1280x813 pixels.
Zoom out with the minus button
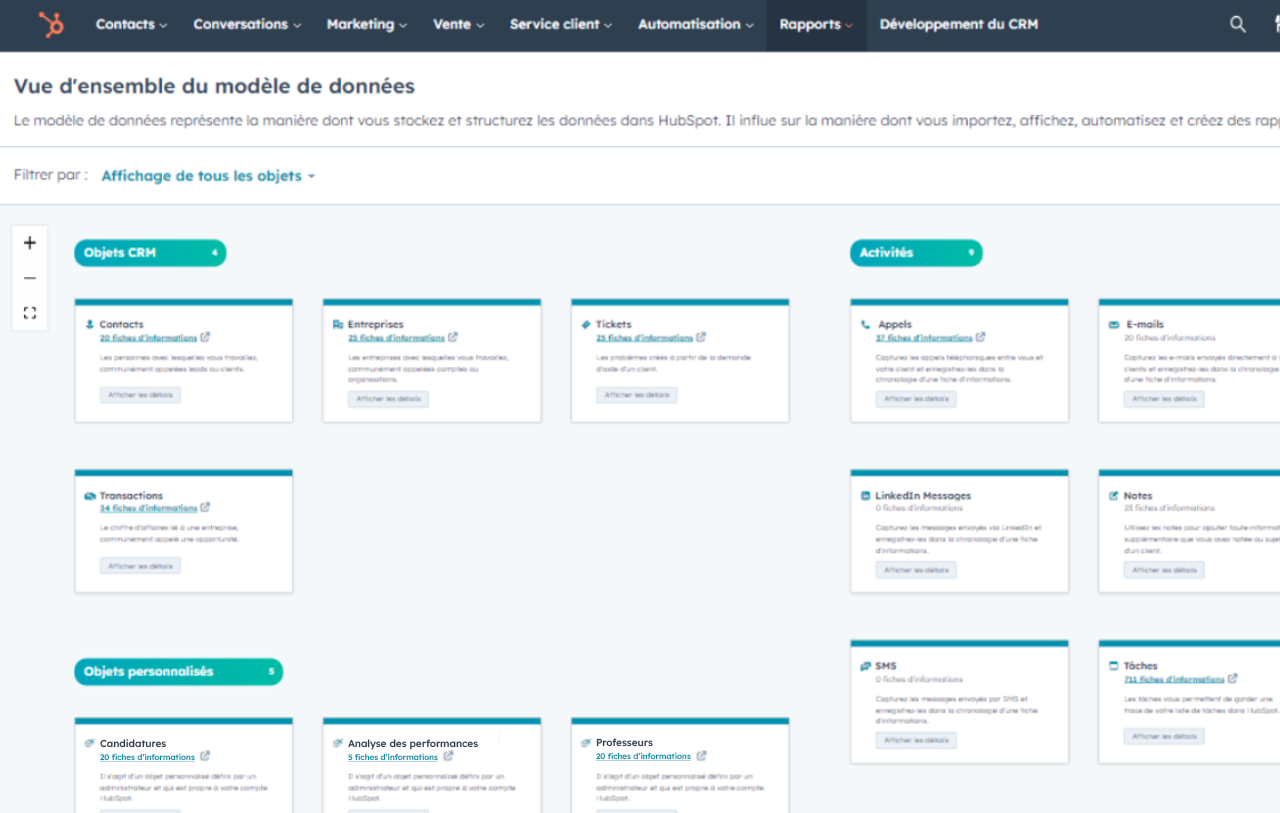30,278
